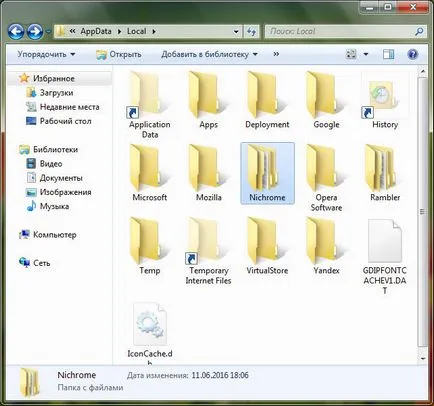Screen dimensions: 434x406
Task: Open the Упорядочить menu
Action: pos(46,54)
